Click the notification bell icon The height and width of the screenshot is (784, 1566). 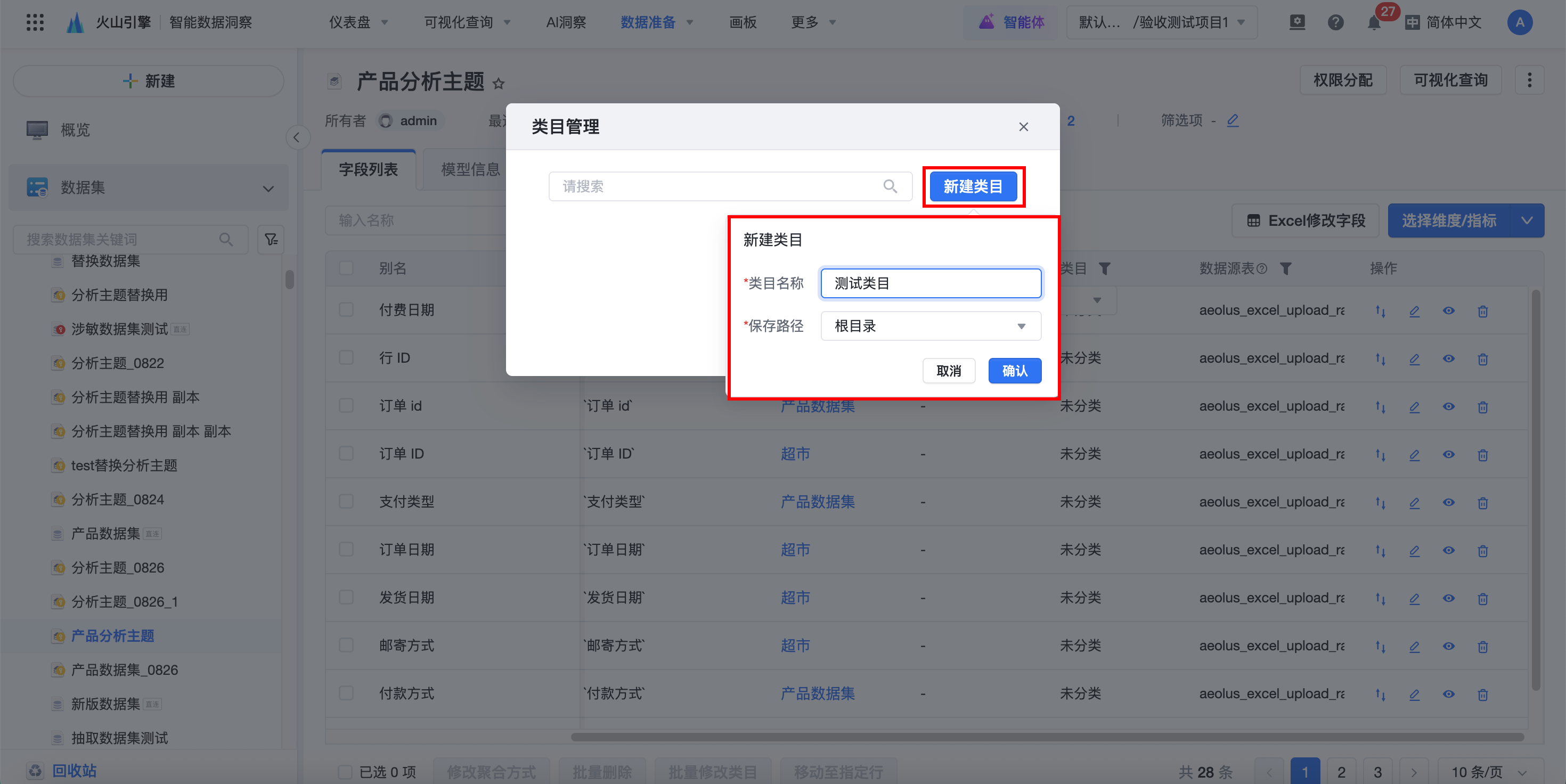point(1373,23)
